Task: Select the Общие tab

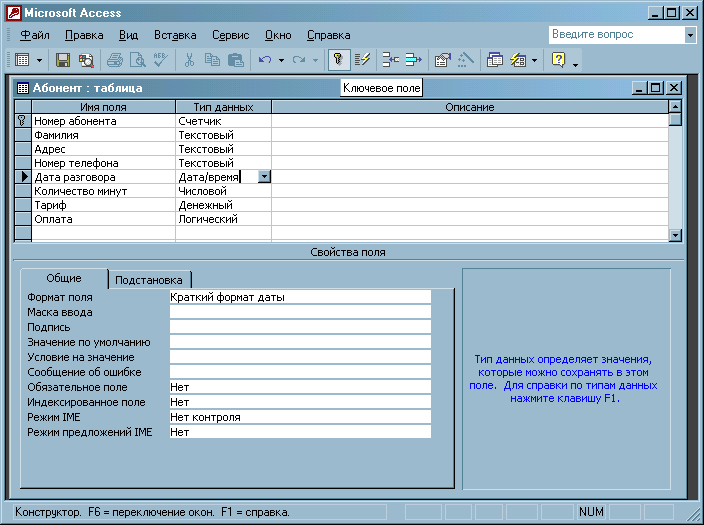Action: click(x=63, y=279)
